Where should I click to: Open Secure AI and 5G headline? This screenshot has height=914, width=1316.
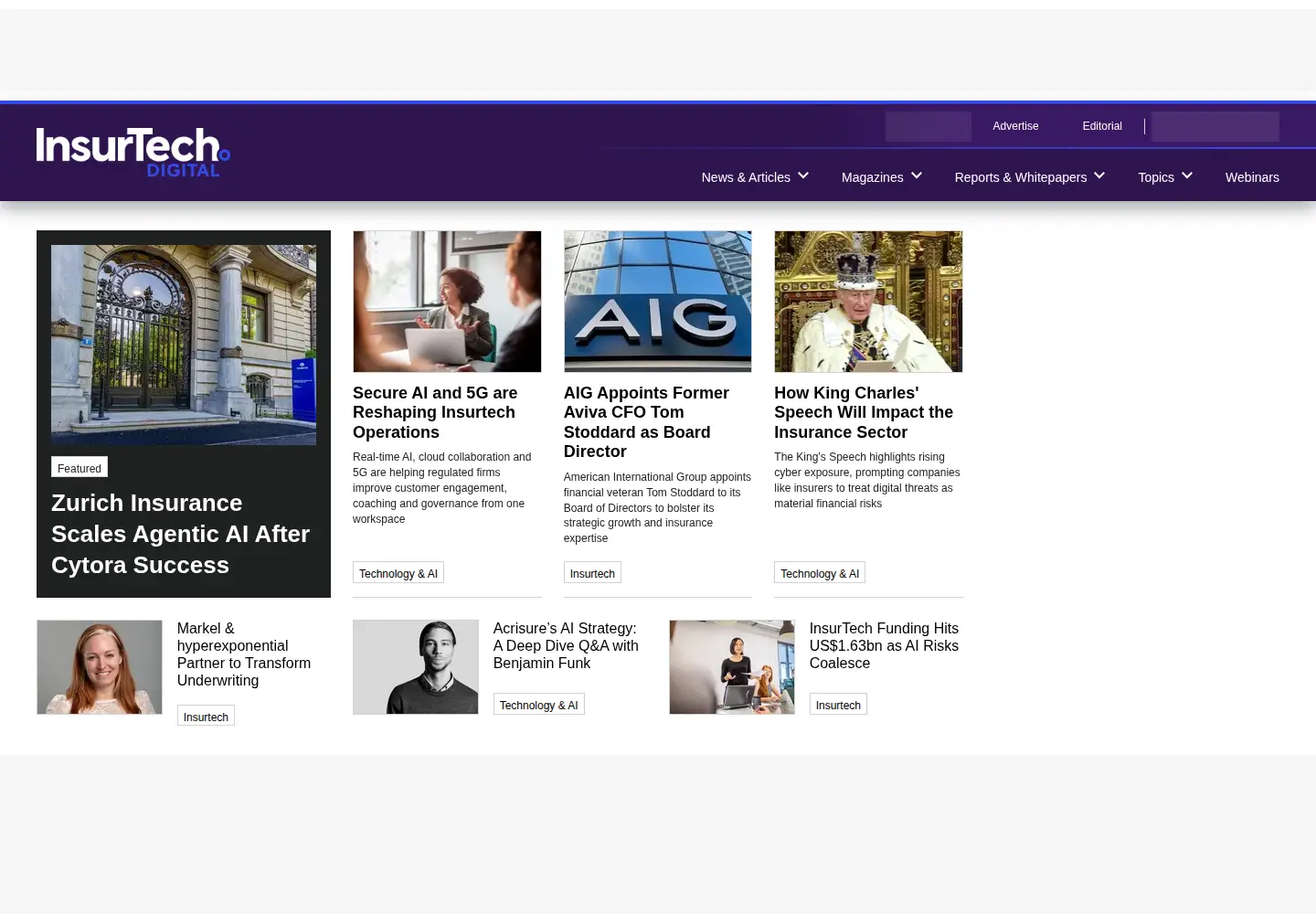tap(435, 412)
